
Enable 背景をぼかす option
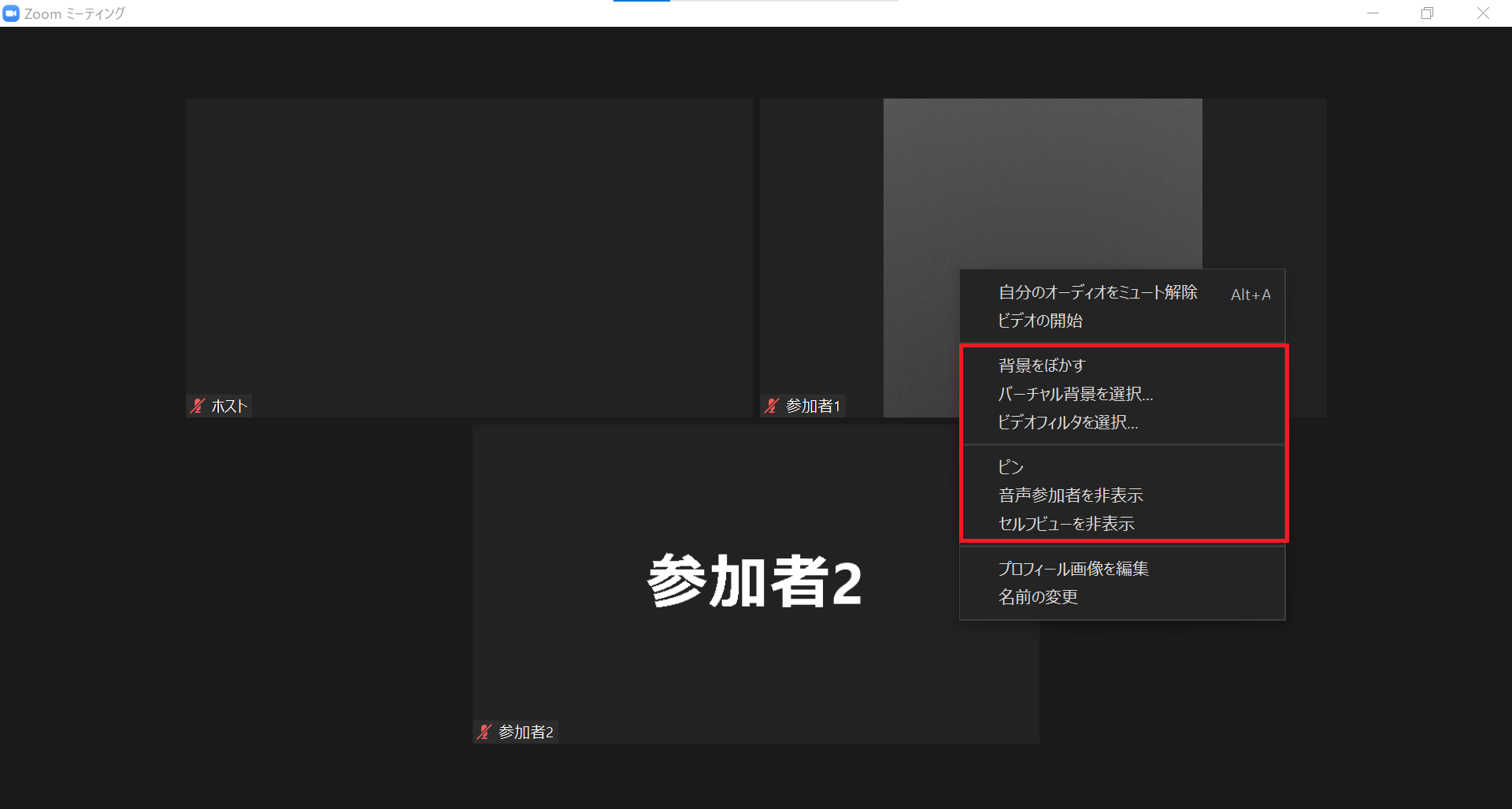click(x=1041, y=366)
